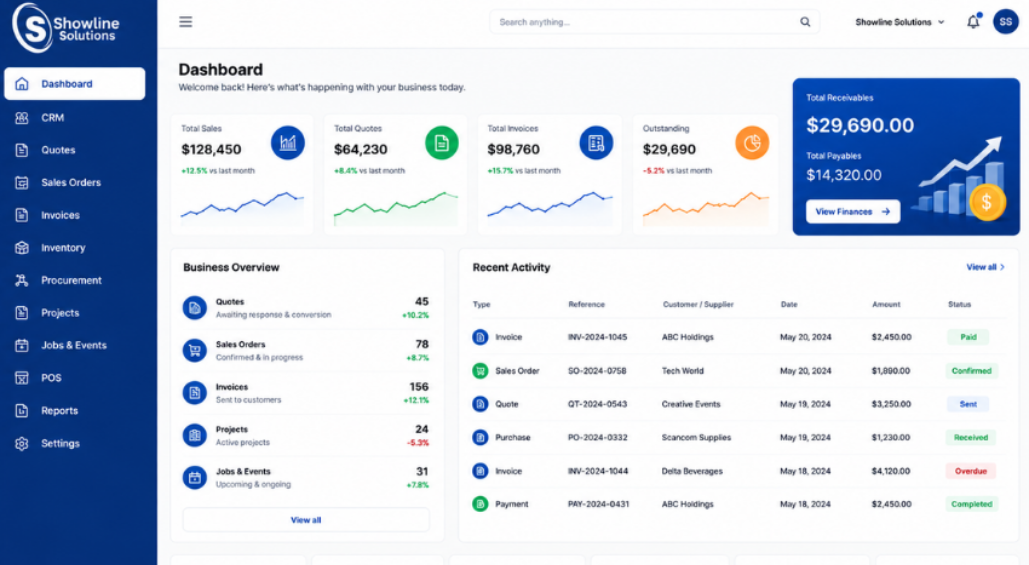Click supplier Scancom Supplies
Image resolution: width=1029 pixels, height=565 pixels.
coord(696,438)
